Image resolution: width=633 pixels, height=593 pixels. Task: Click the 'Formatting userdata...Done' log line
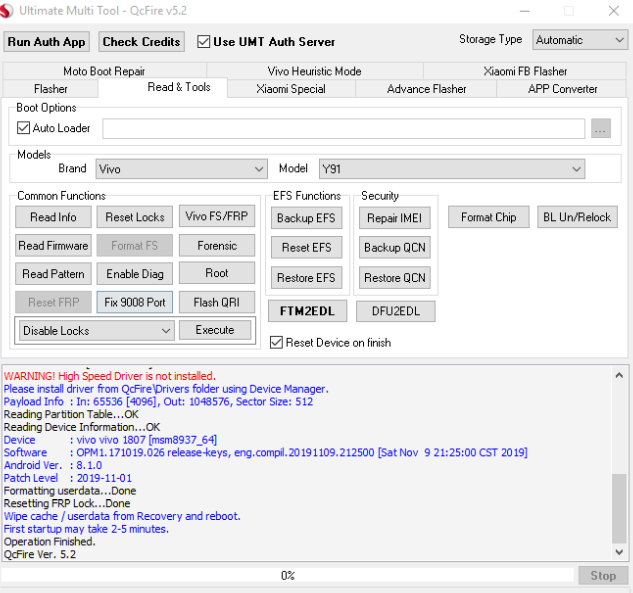tap(70, 491)
